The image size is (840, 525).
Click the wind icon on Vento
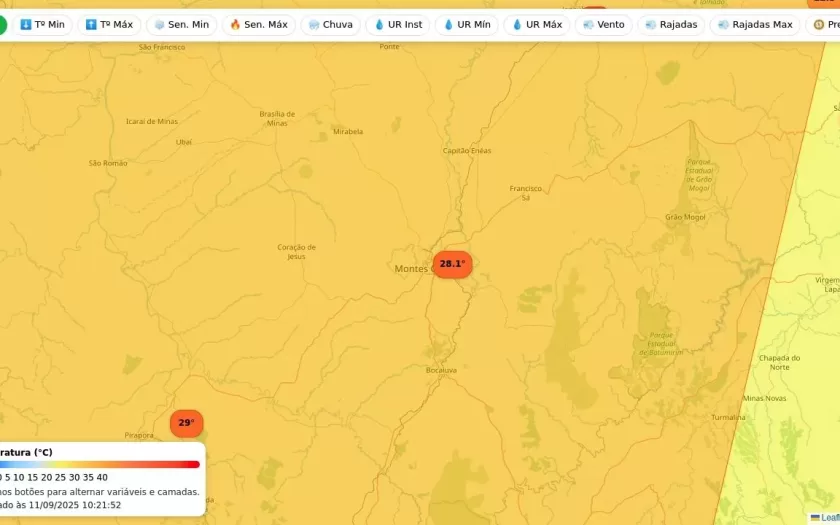(588, 25)
